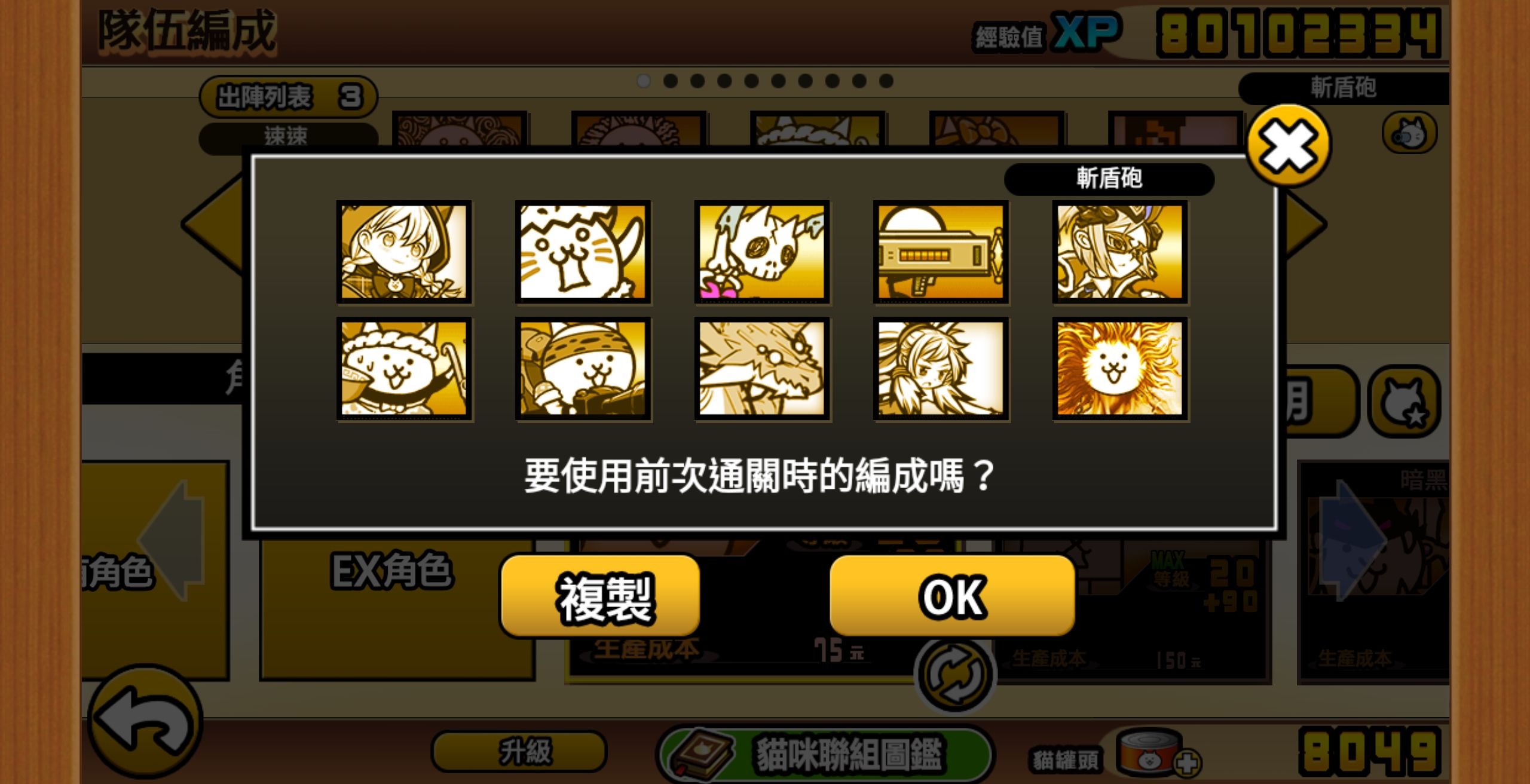Screen dimensions: 1530x784
Task: Click the cat camera icon top right
Action: coord(1409,132)
